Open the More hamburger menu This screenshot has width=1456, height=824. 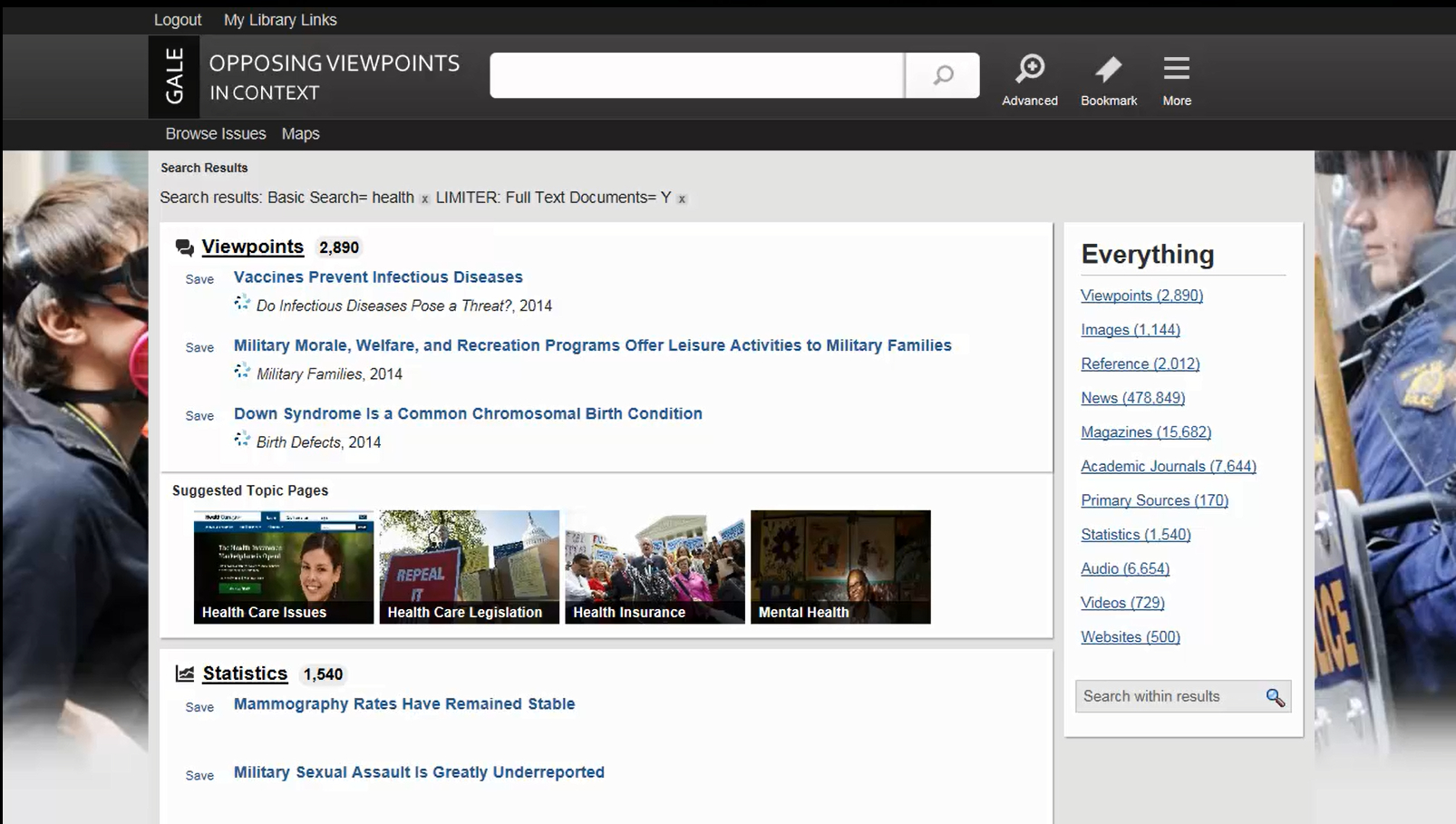tap(1177, 81)
